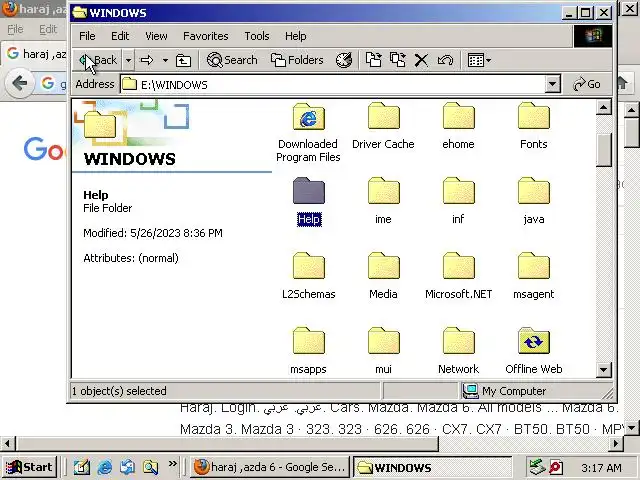Select the Driver Cache folder
Image resolution: width=640 pixels, height=480 pixels.
[383, 126]
